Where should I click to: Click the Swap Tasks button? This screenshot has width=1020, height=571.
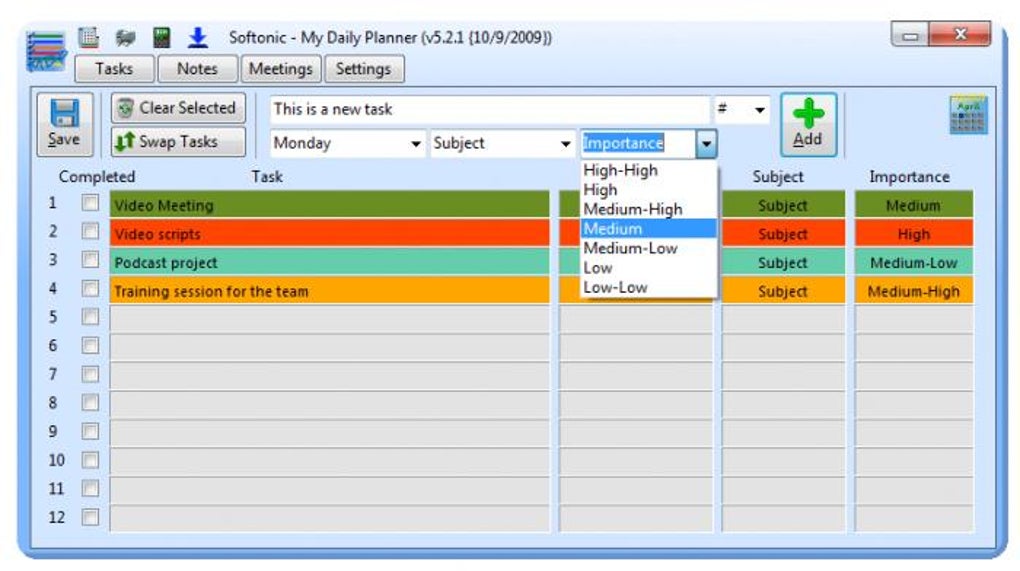coord(178,141)
